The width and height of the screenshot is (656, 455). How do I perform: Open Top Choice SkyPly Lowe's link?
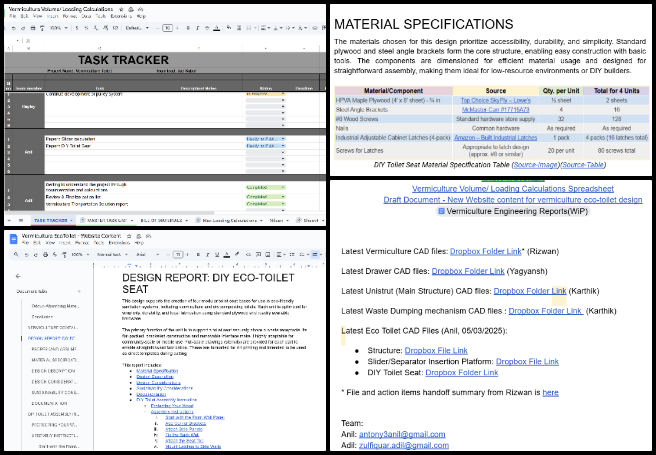(495, 100)
